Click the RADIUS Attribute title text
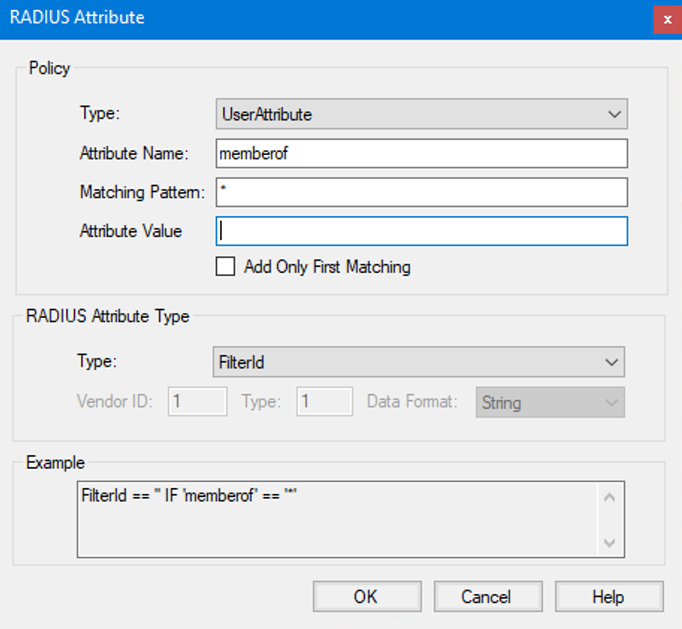The height and width of the screenshot is (629, 682). (x=77, y=17)
